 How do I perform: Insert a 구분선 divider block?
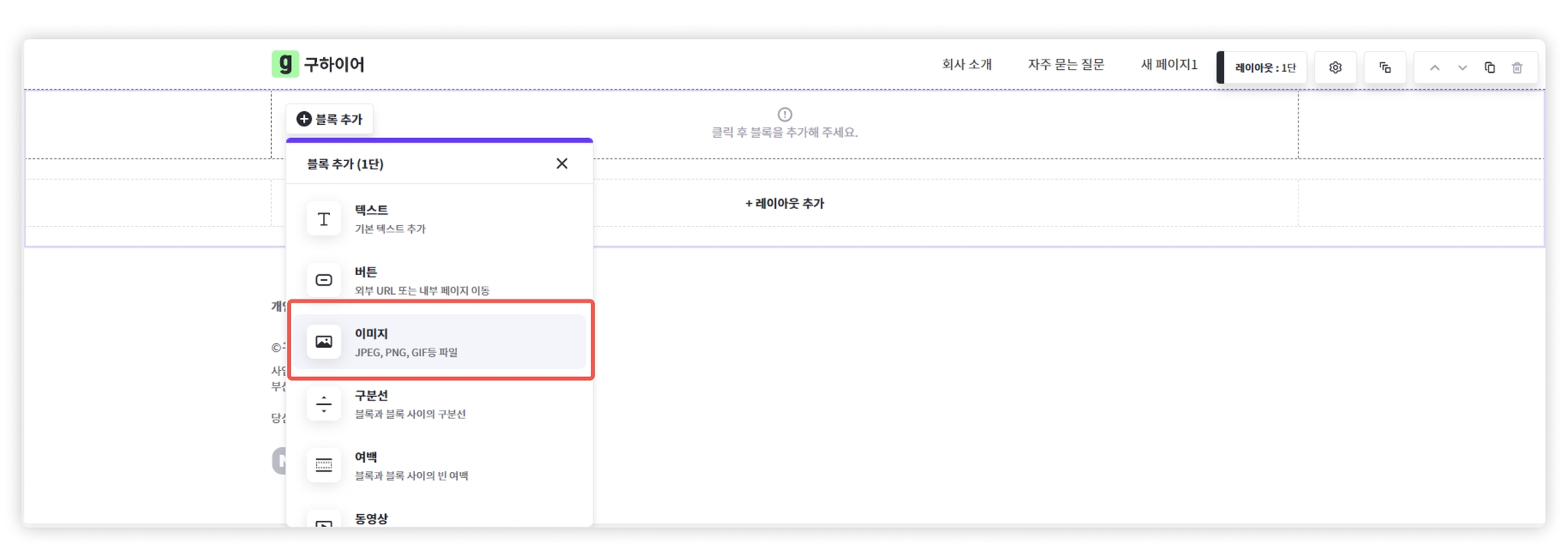439,404
